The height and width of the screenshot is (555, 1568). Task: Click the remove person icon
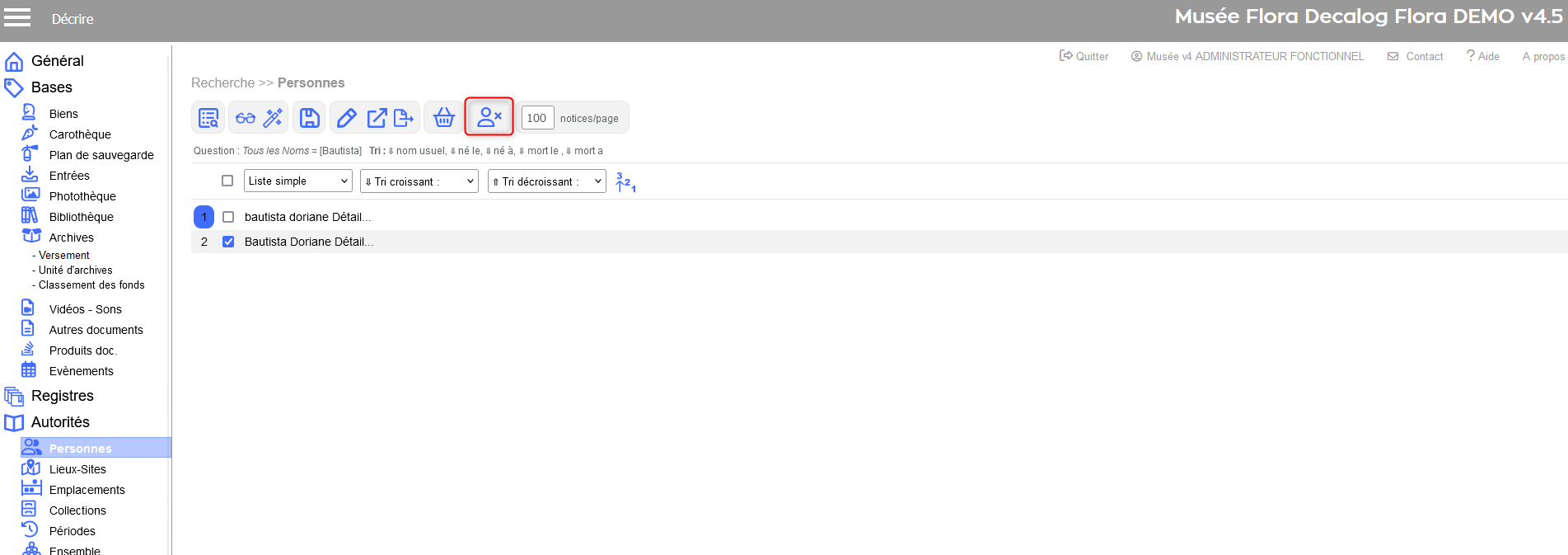(489, 117)
